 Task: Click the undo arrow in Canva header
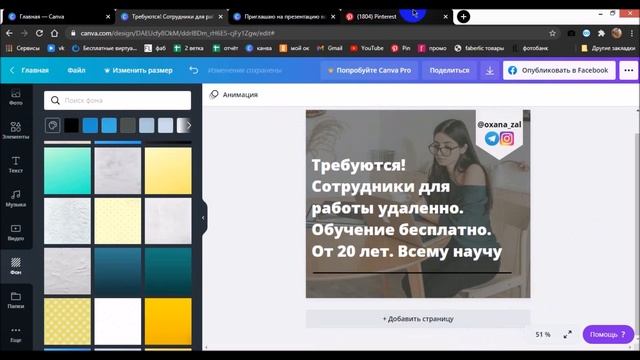click(193, 70)
